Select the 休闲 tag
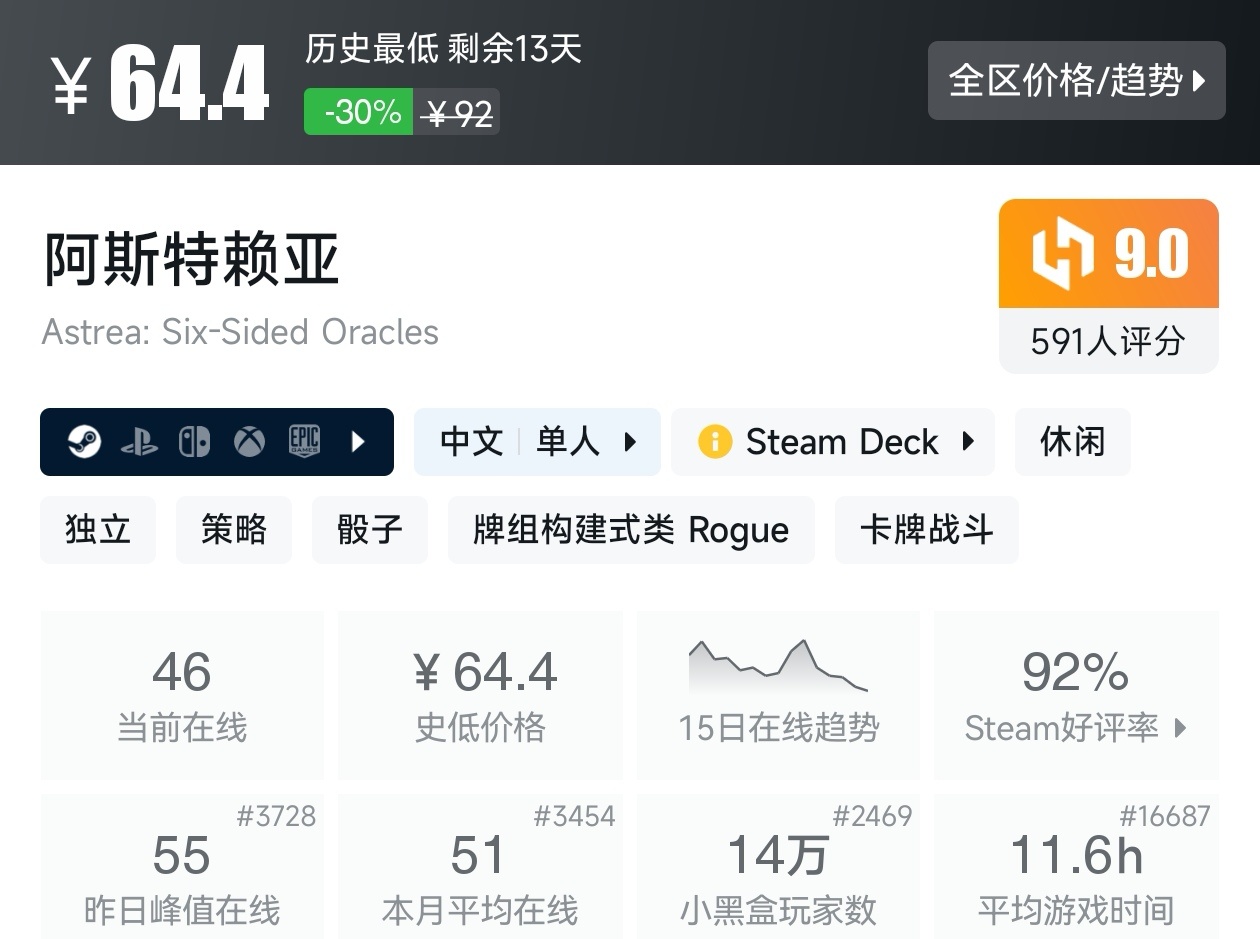This screenshot has width=1260, height=939. click(1072, 441)
